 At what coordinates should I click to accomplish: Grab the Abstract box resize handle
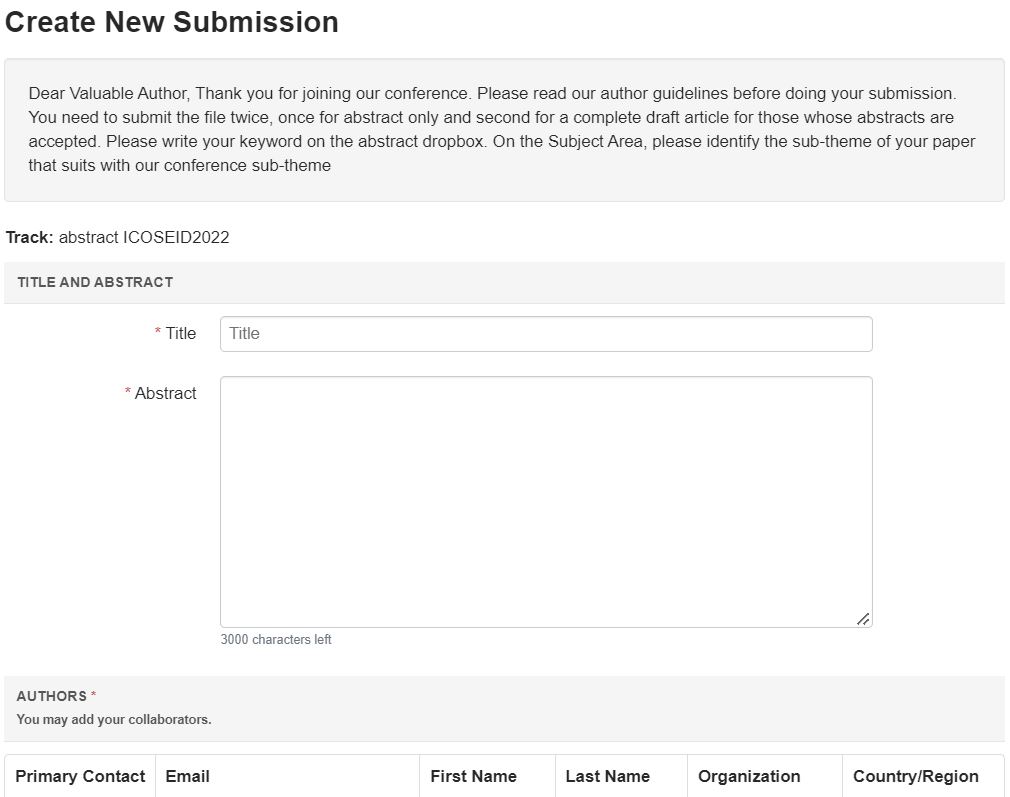[863, 619]
